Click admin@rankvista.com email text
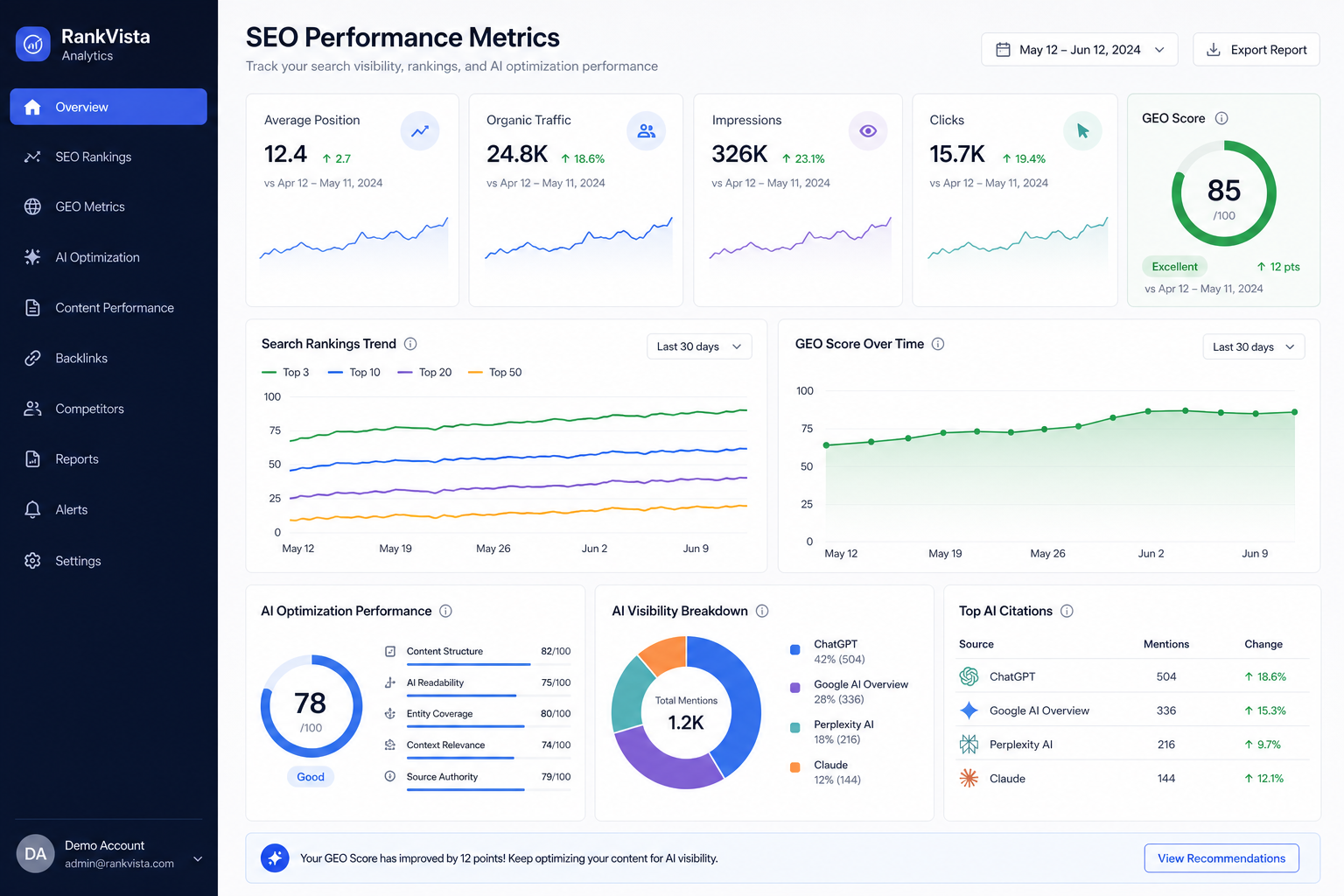Screen dimensions: 1344x896 pyautogui.click(x=119, y=864)
